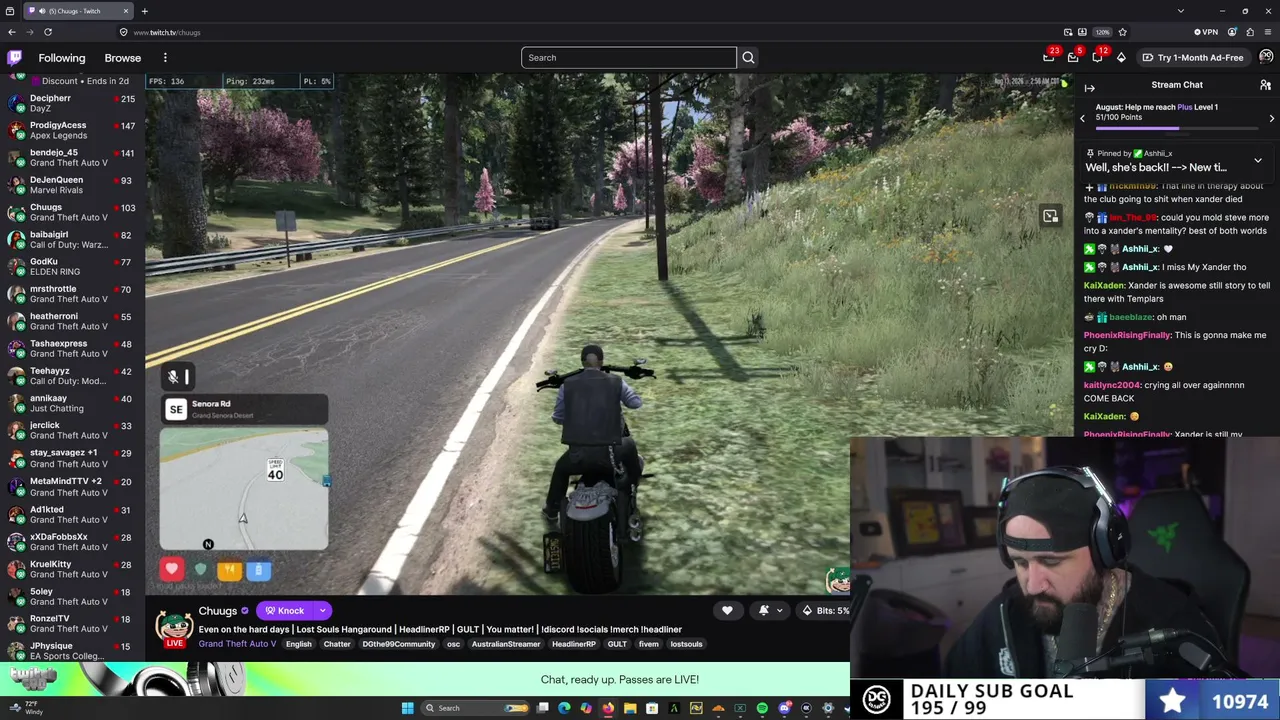Open Discord from the taskbar
This screenshot has width=1280, height=720.
click(784, 708)
